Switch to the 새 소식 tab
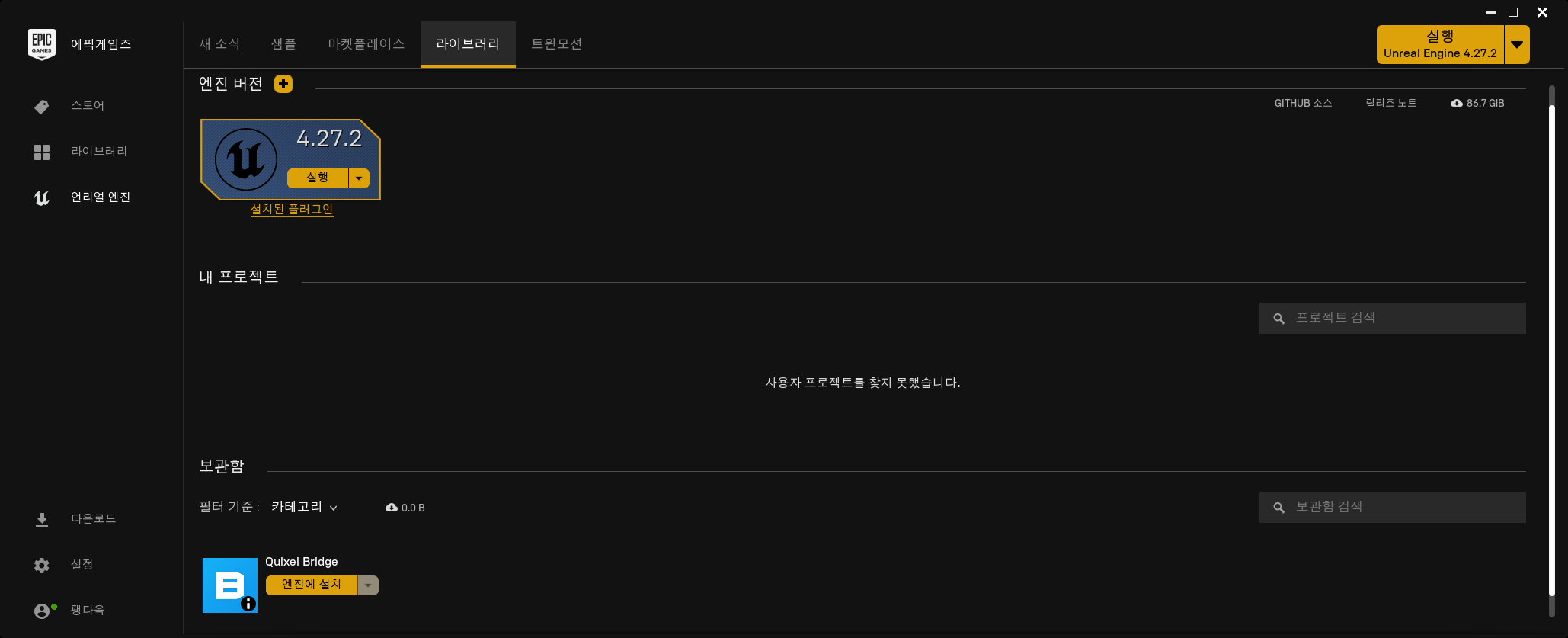Viewport: 1568px width, 638px height. point(219,44)
